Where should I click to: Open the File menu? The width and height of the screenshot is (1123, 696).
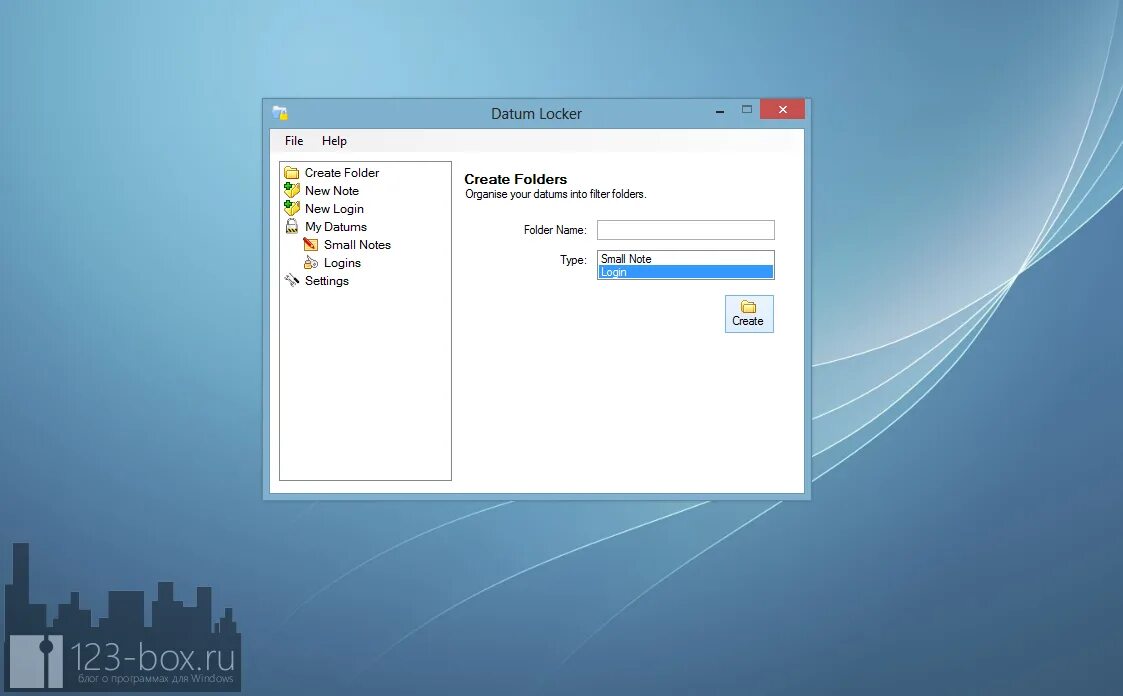tap(294, 141)
